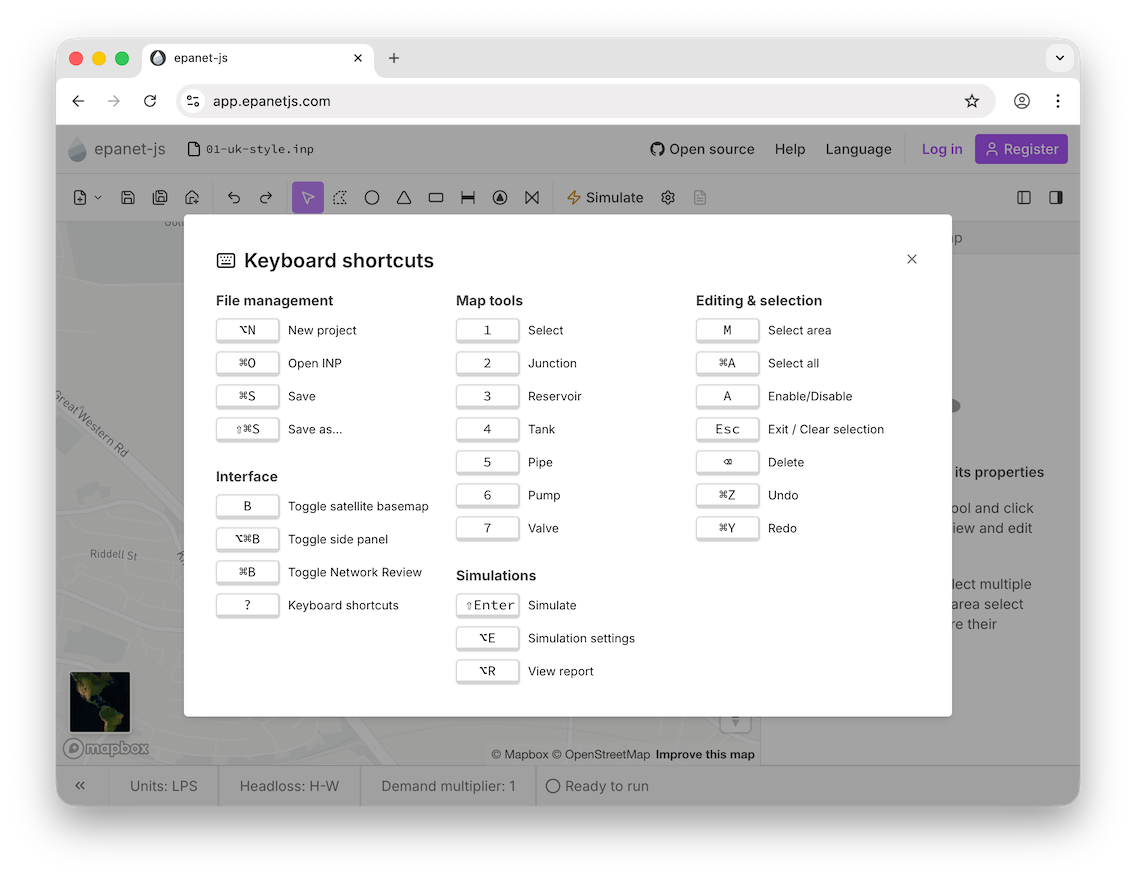This screenshot has height=880, width=1136.
Task: Pick the Pump tool in toolbar
Action: (x=500, y=198)
